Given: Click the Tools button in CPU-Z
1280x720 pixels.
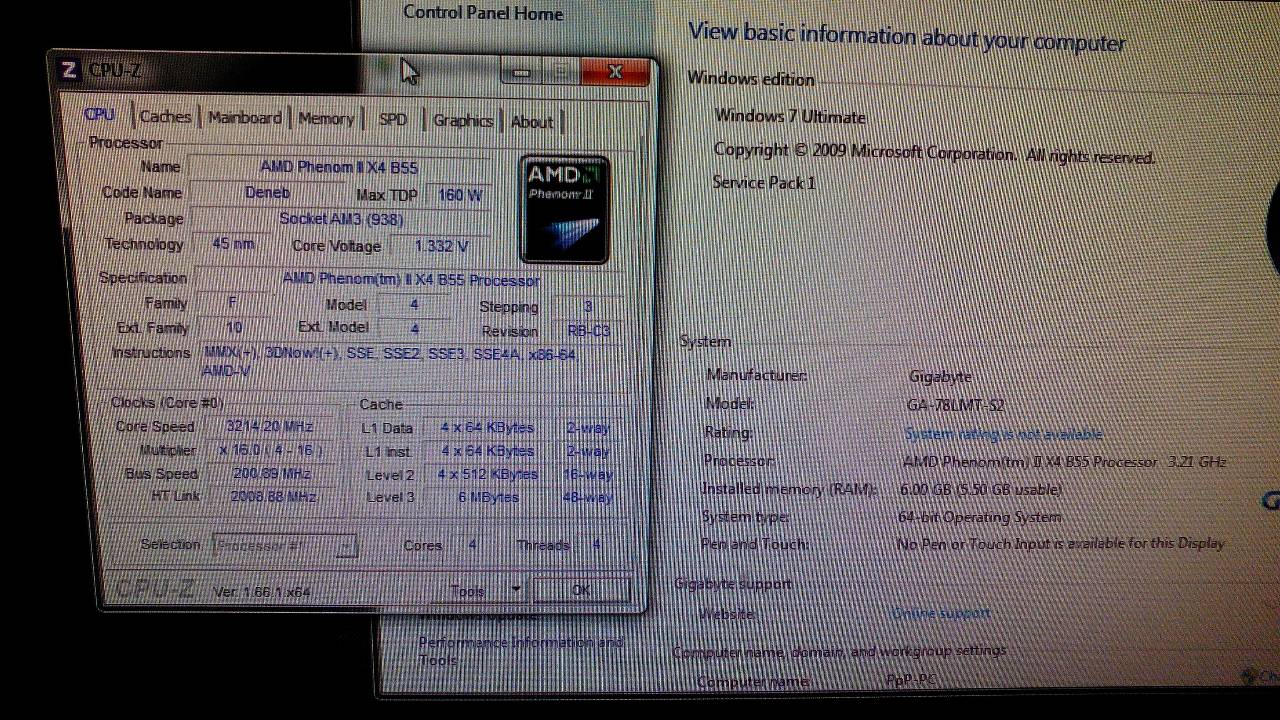Looking at the screenshot, I should pos(468,589).
